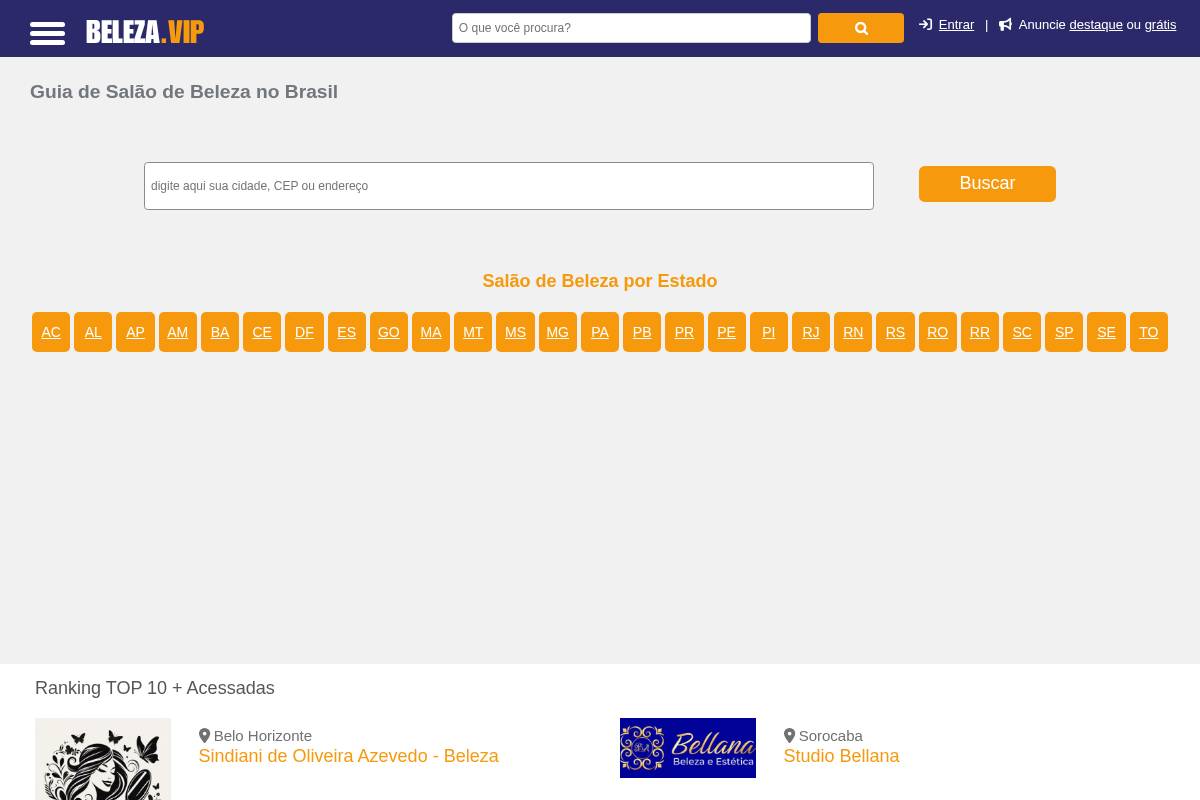Select the RJ state button
This screenshot has height=800, width=1200.
pyautogui.click(x=811, y=332)
